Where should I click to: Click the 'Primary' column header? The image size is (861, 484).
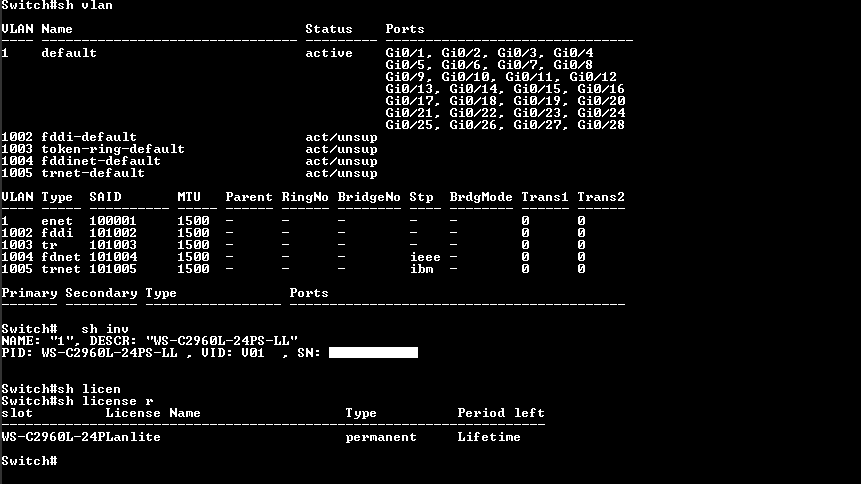point(29,293)
